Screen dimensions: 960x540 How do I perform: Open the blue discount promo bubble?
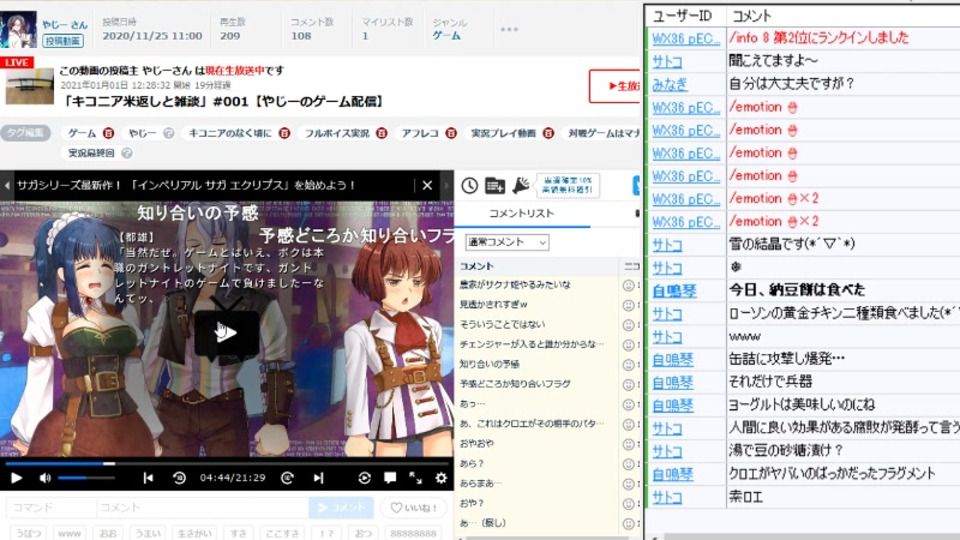(568, 185)
